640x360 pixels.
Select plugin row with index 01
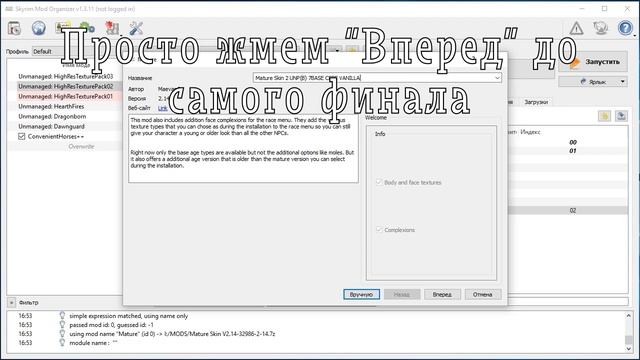[567, 151]
